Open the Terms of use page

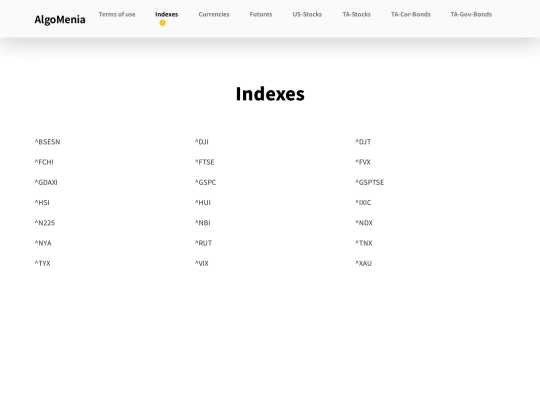(117, 14)
